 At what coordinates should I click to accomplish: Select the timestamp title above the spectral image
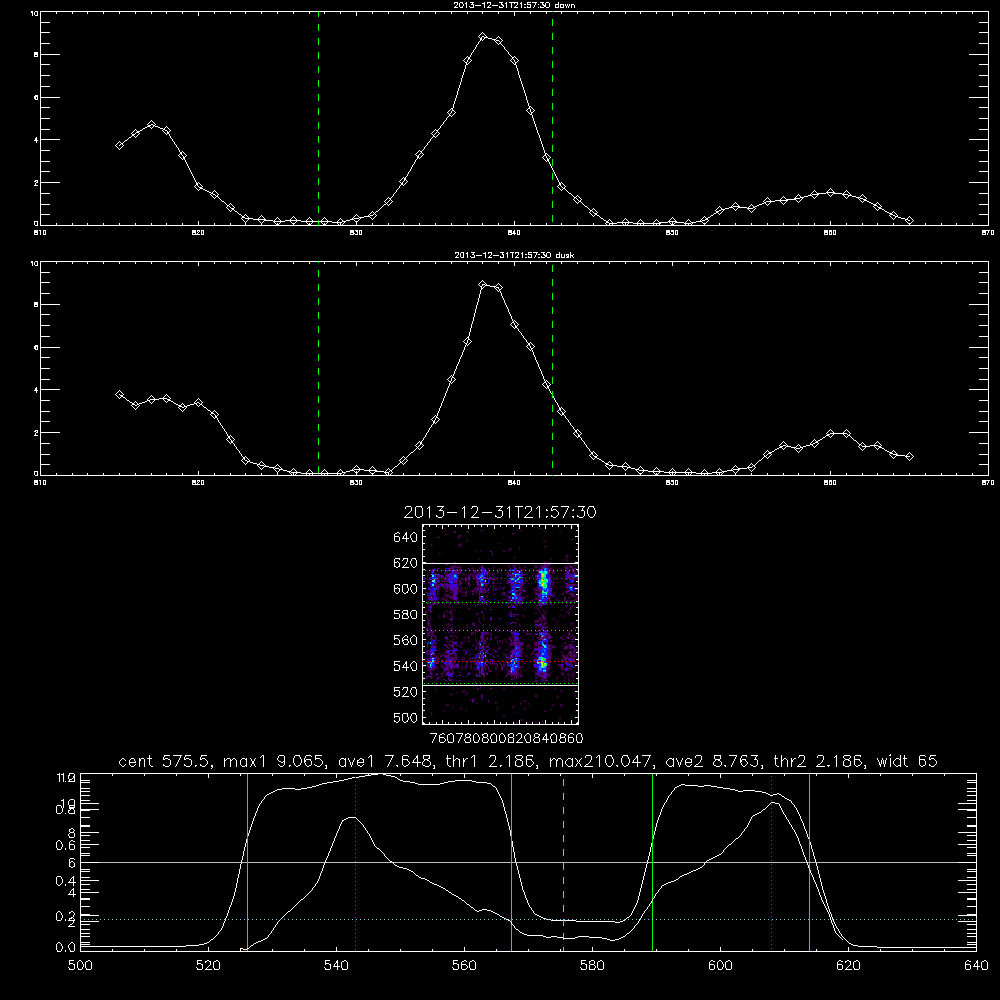(x=500, y=512)
